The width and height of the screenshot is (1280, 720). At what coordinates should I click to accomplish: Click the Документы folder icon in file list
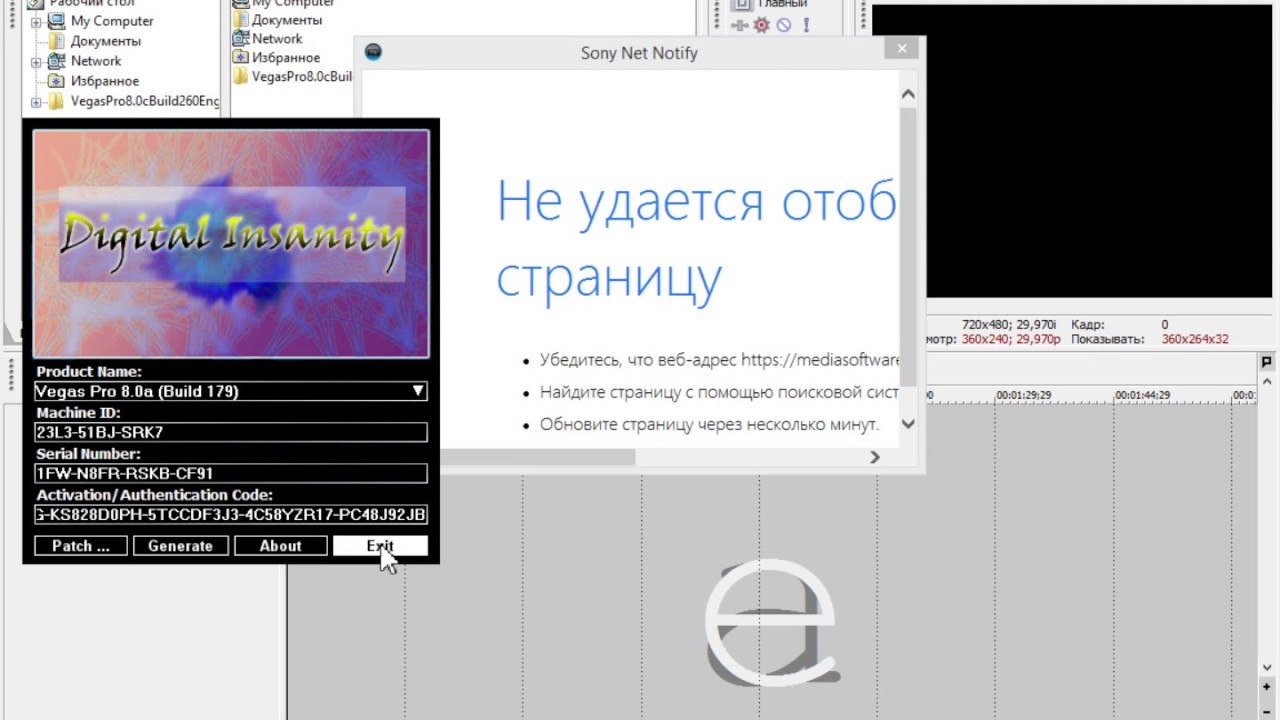[240, 19]
